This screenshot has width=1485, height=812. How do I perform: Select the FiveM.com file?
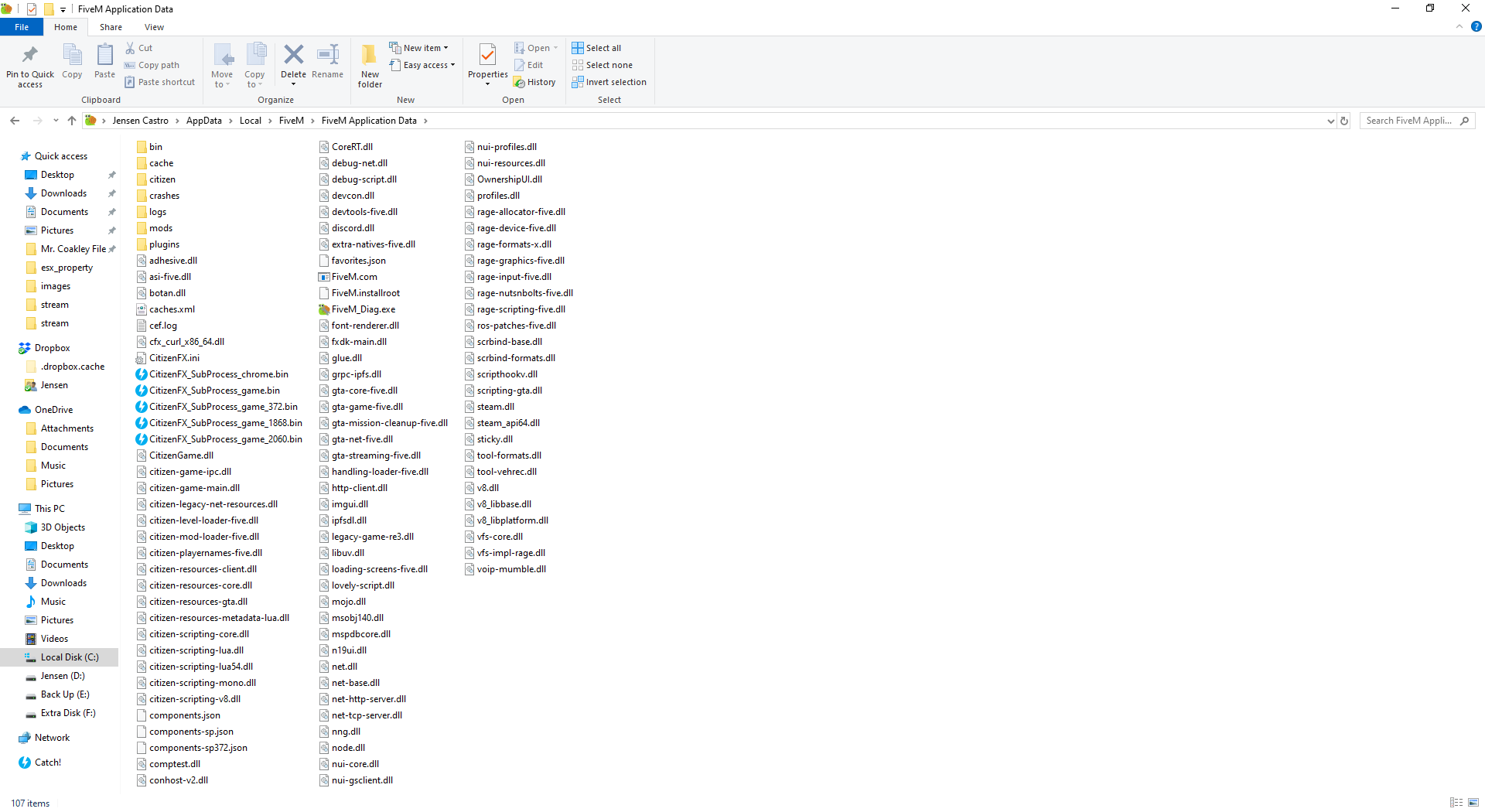[348, 277]
